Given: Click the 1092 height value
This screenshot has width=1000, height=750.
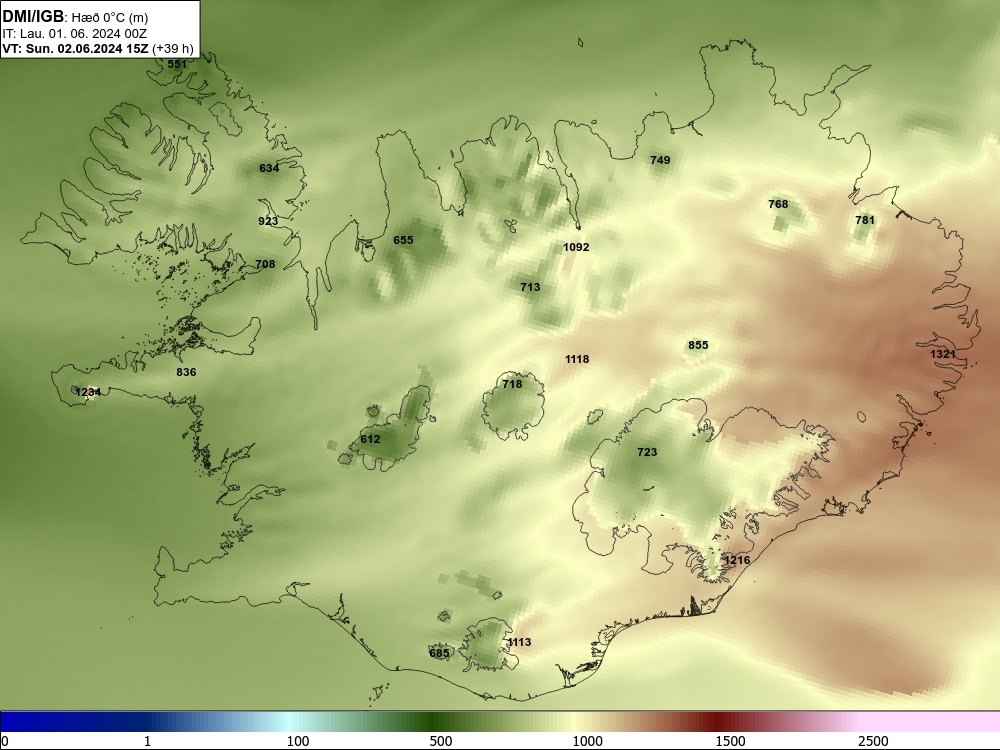Looking at the screenshot, I should 576,247.
